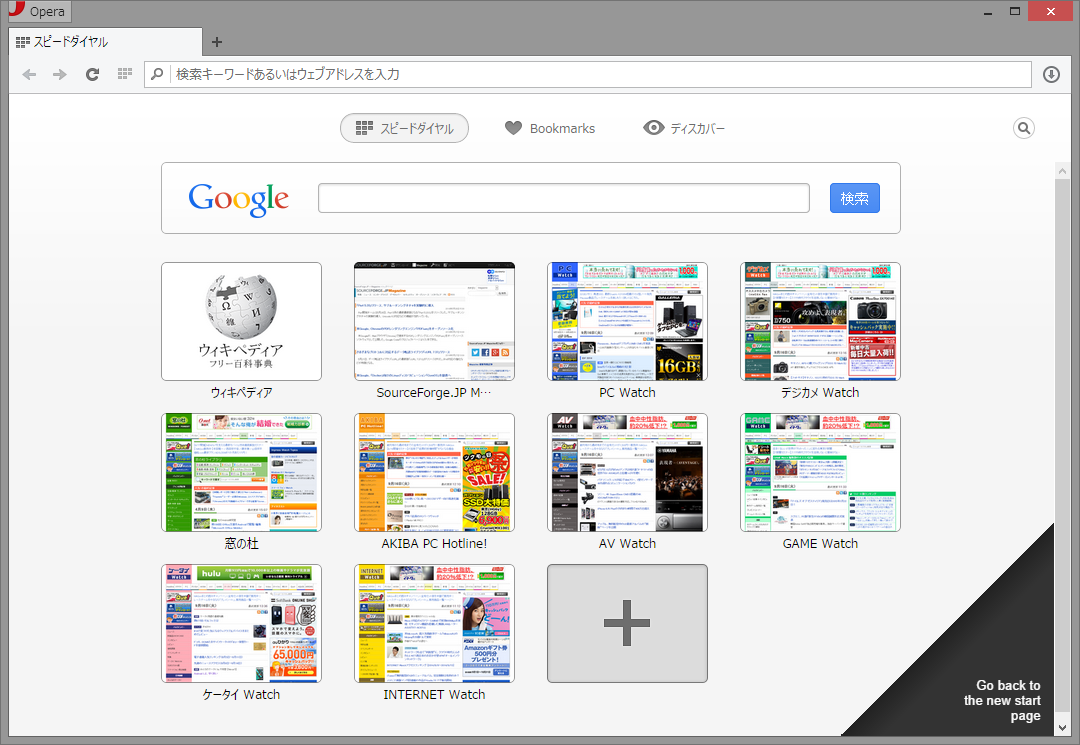
Task: Click the scrollbar down arrow
Action: click(1062, 727)
